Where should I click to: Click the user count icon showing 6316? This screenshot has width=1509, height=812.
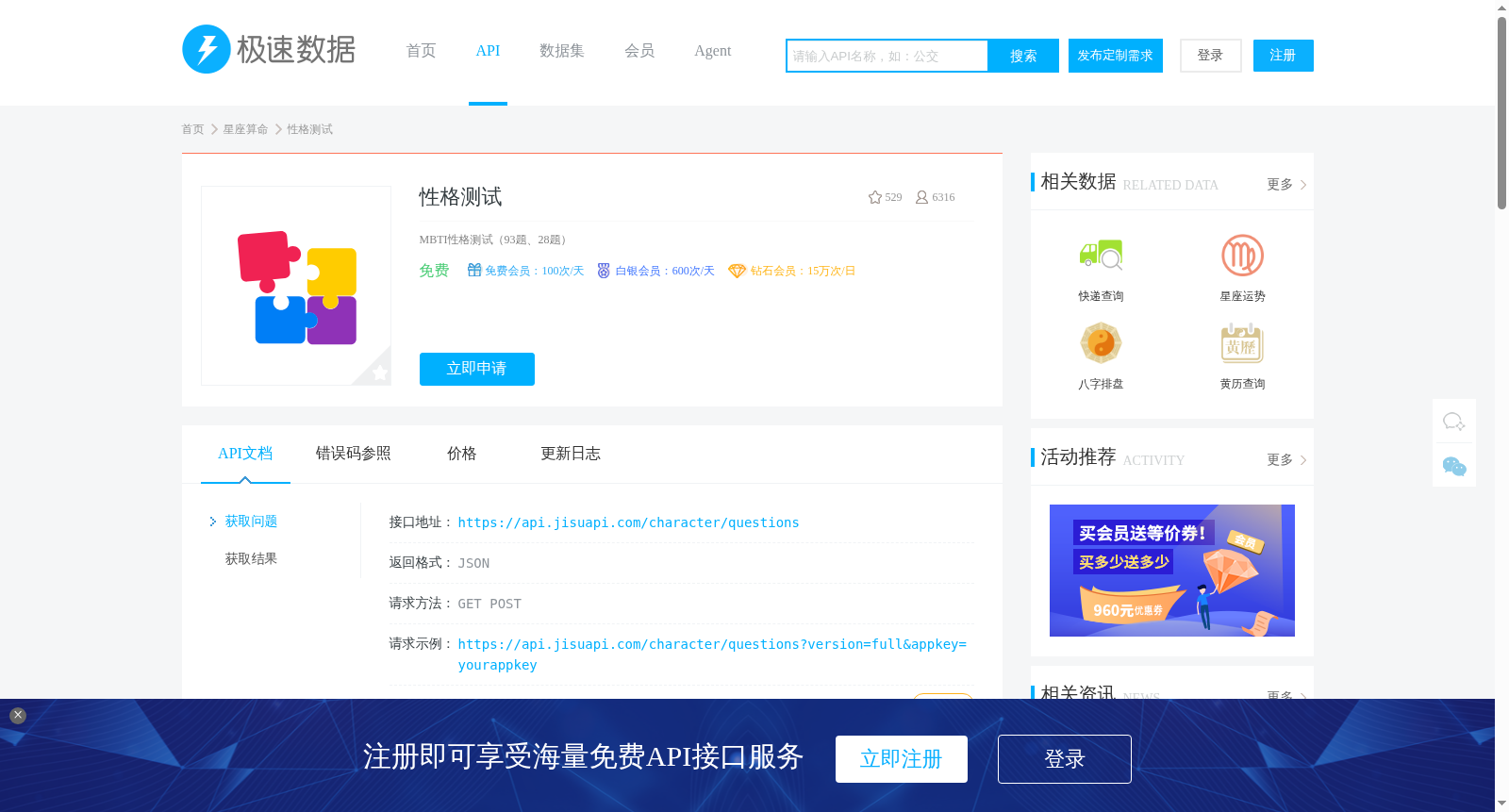(921, 197)
